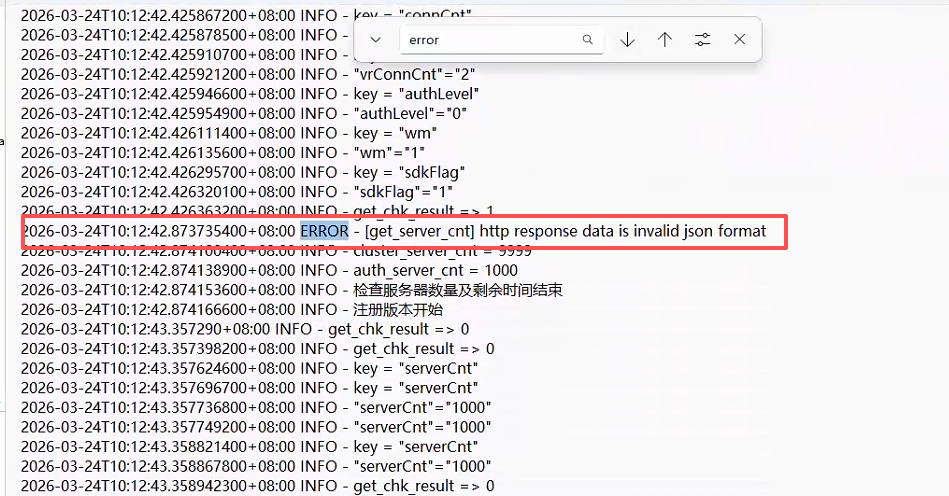Click the key = "sdkFlag" log line
Image resolution: width=949 pixels, height=496 pixels.
pos(411,172)
